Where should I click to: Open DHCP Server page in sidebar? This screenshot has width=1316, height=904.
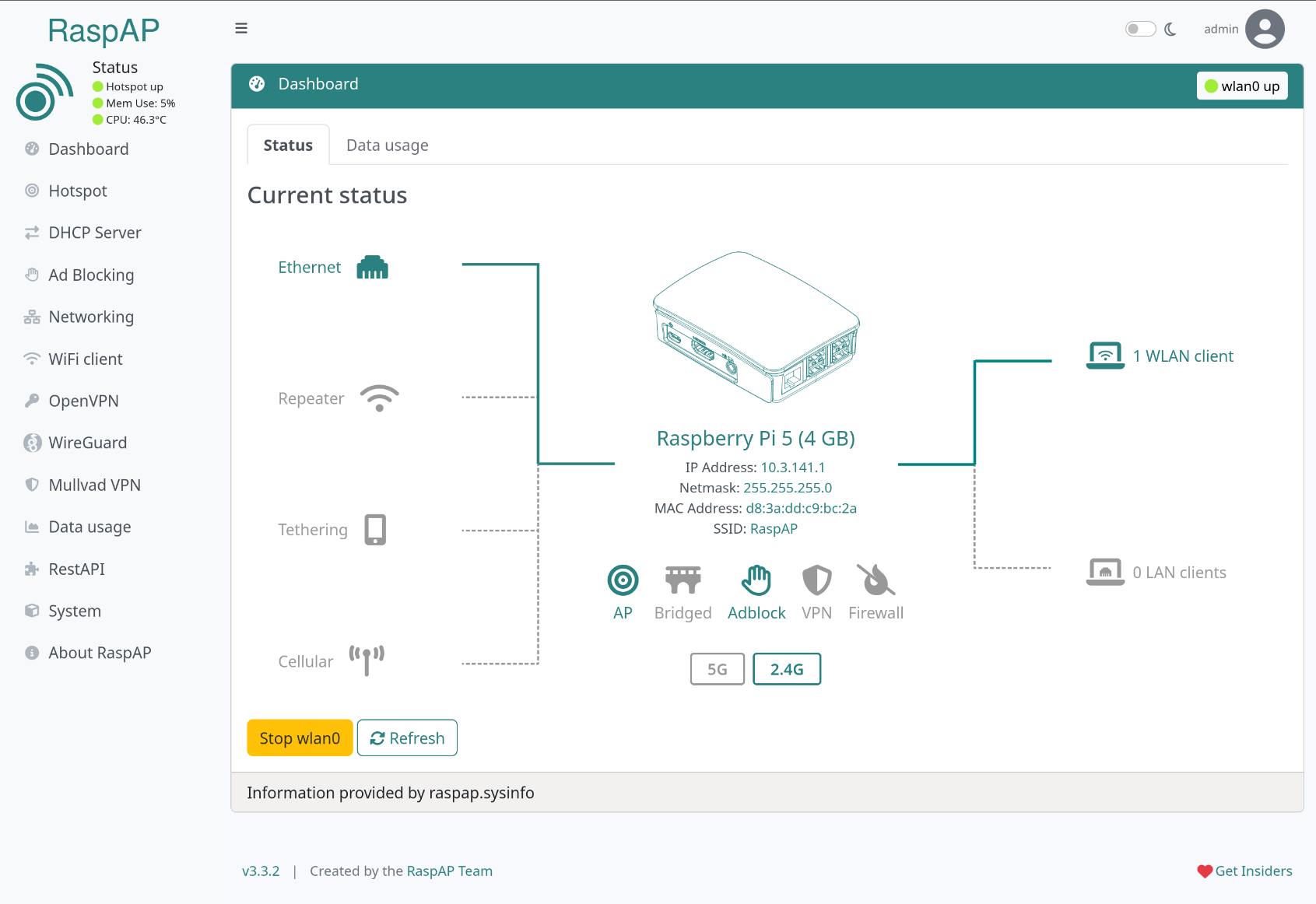[x=95, y=233]
